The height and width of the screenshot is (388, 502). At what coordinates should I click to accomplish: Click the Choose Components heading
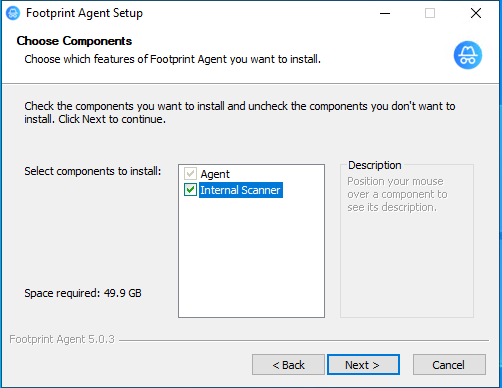74,41
